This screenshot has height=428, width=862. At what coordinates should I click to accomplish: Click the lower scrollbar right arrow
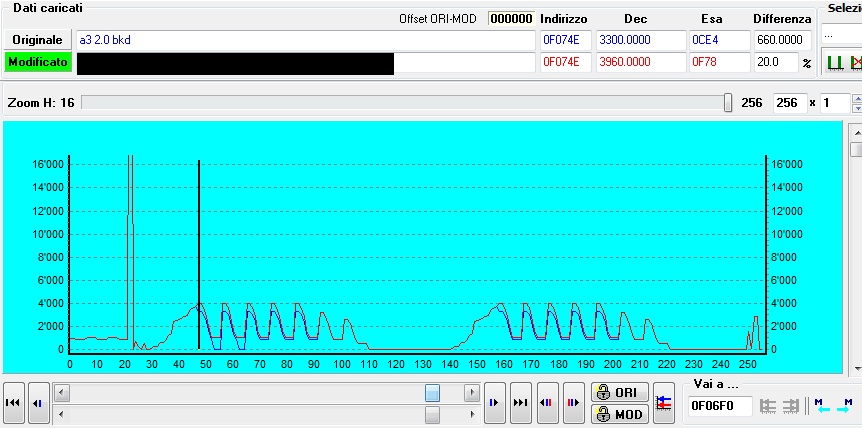(472, 414)
